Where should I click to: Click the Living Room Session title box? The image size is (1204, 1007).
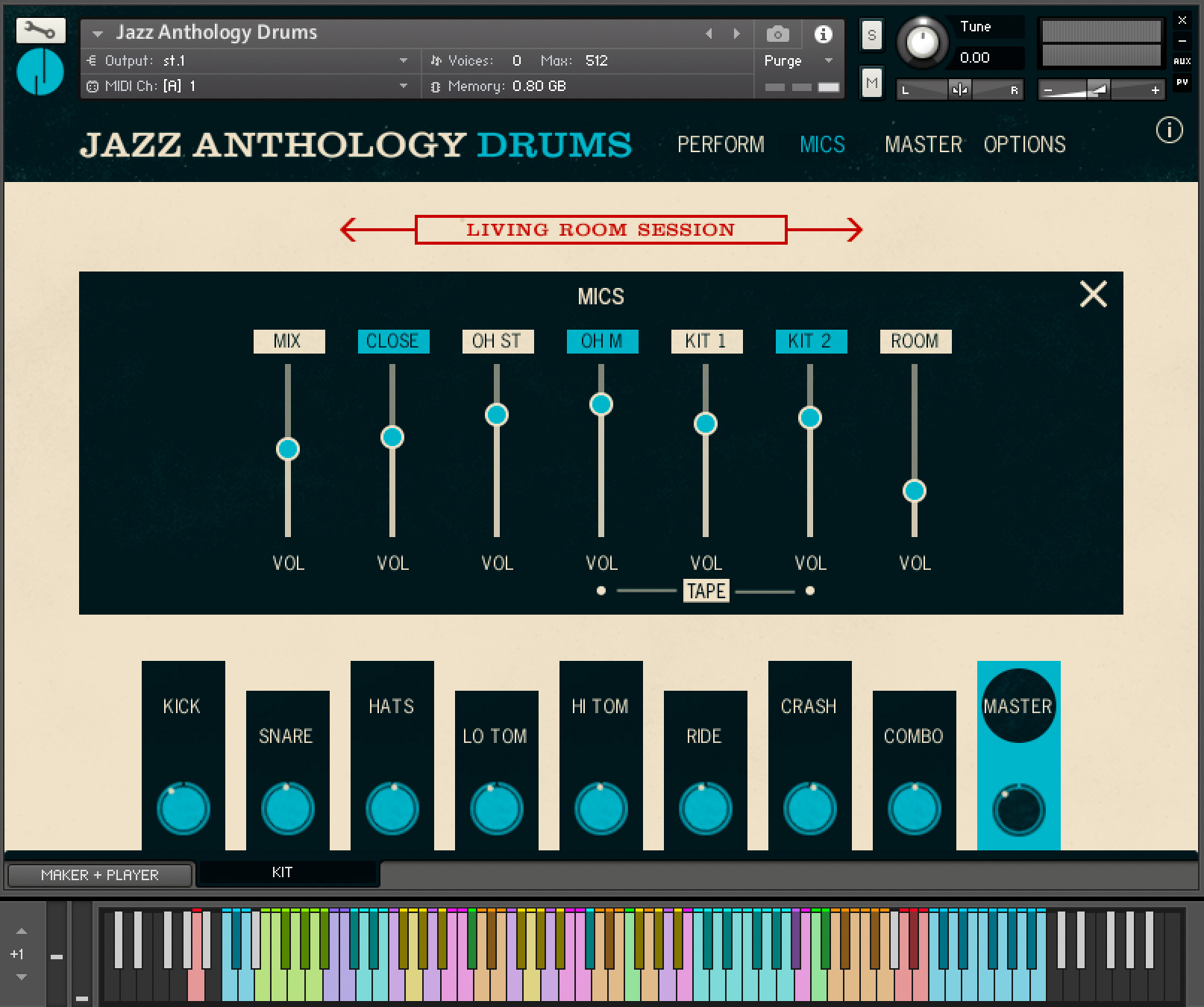(x=601, y=230)
